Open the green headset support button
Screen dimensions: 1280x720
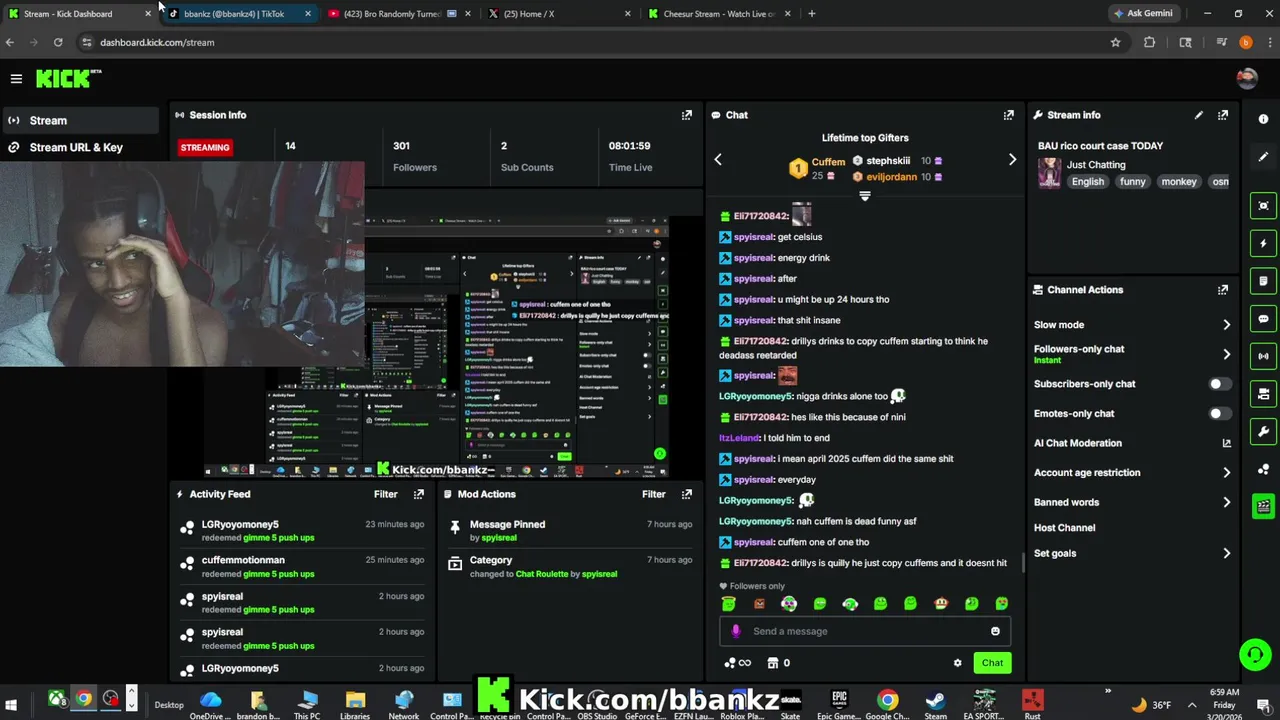(1254, 655)
